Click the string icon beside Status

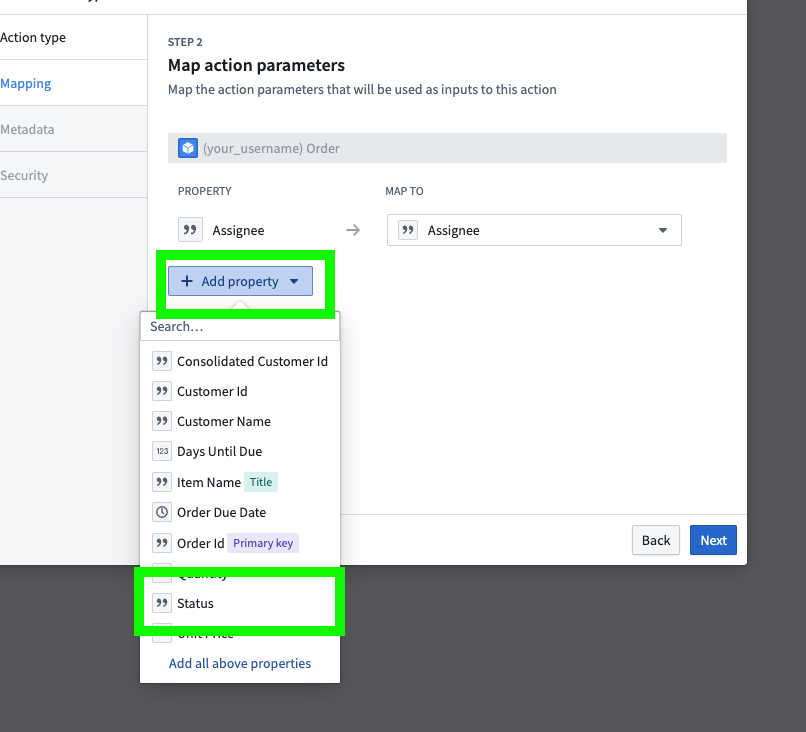click(162, 603)
